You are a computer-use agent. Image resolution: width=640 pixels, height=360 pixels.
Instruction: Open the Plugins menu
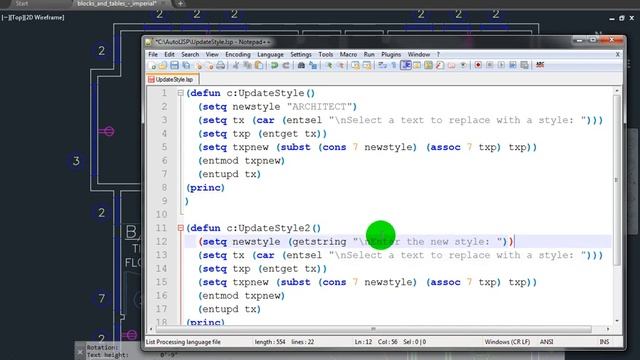[x=391, y=54]
